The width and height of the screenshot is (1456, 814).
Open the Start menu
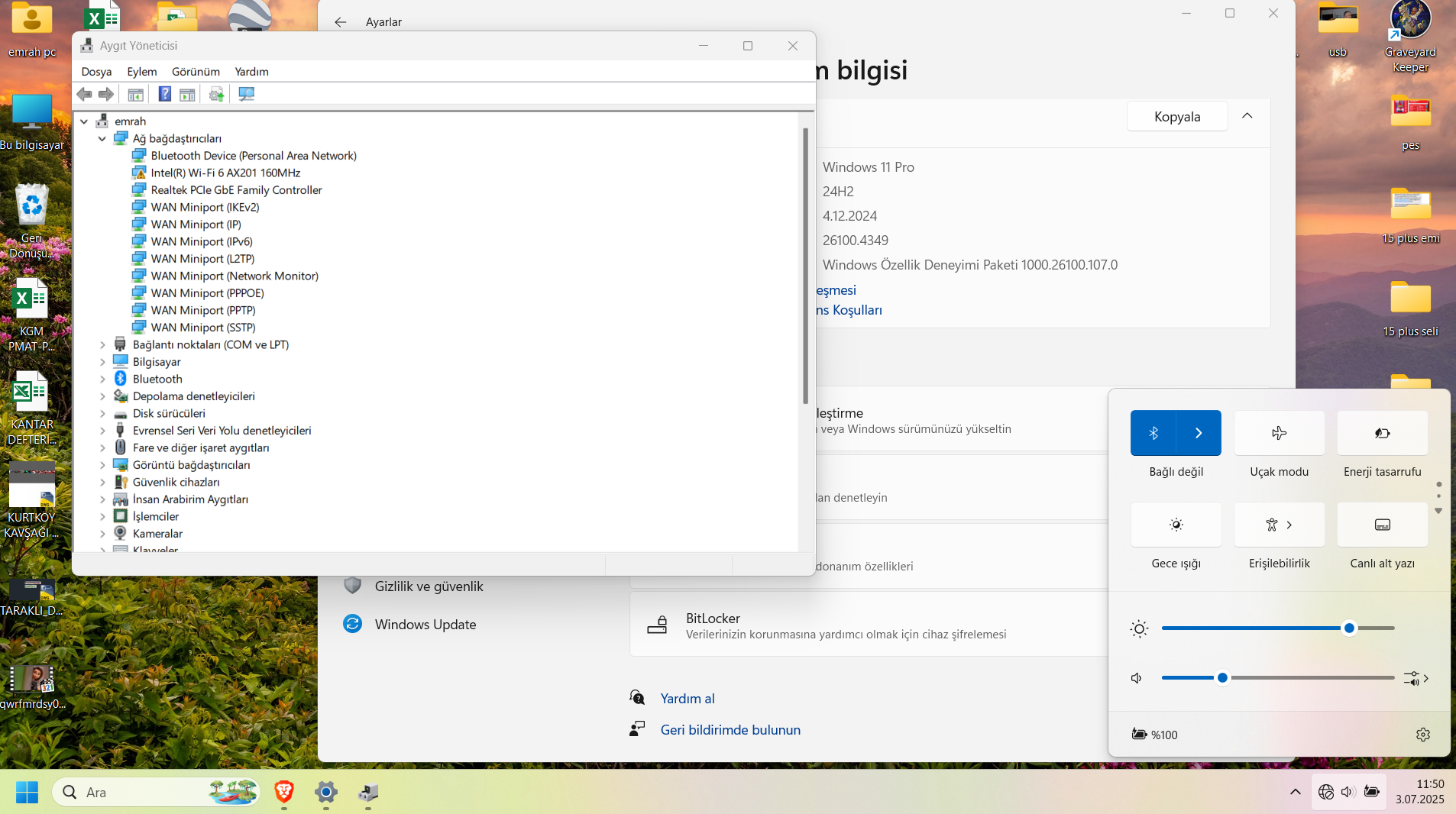coord(27,792)
